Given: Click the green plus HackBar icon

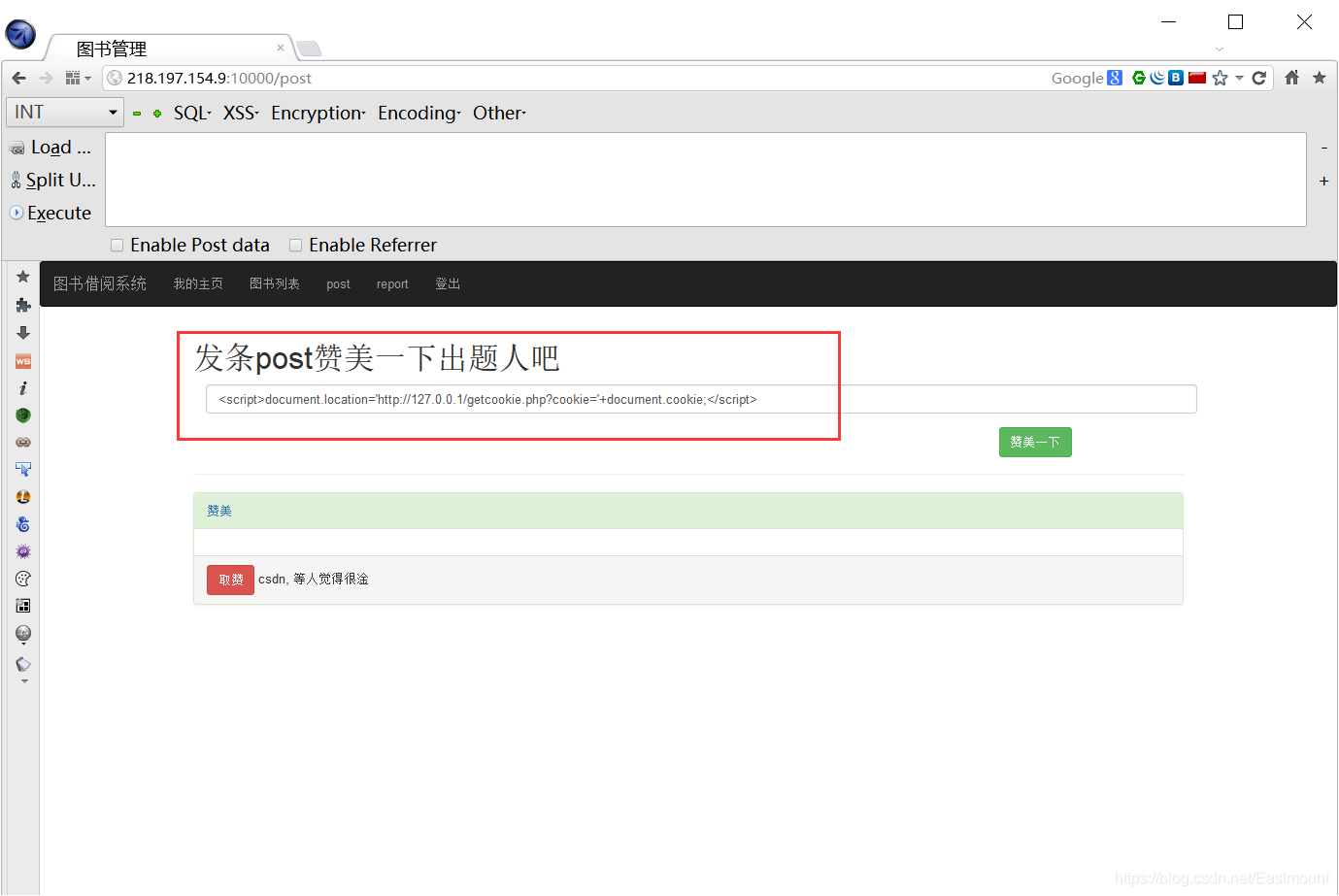Looking at the screenshot, I should click(x=157, y=114).
